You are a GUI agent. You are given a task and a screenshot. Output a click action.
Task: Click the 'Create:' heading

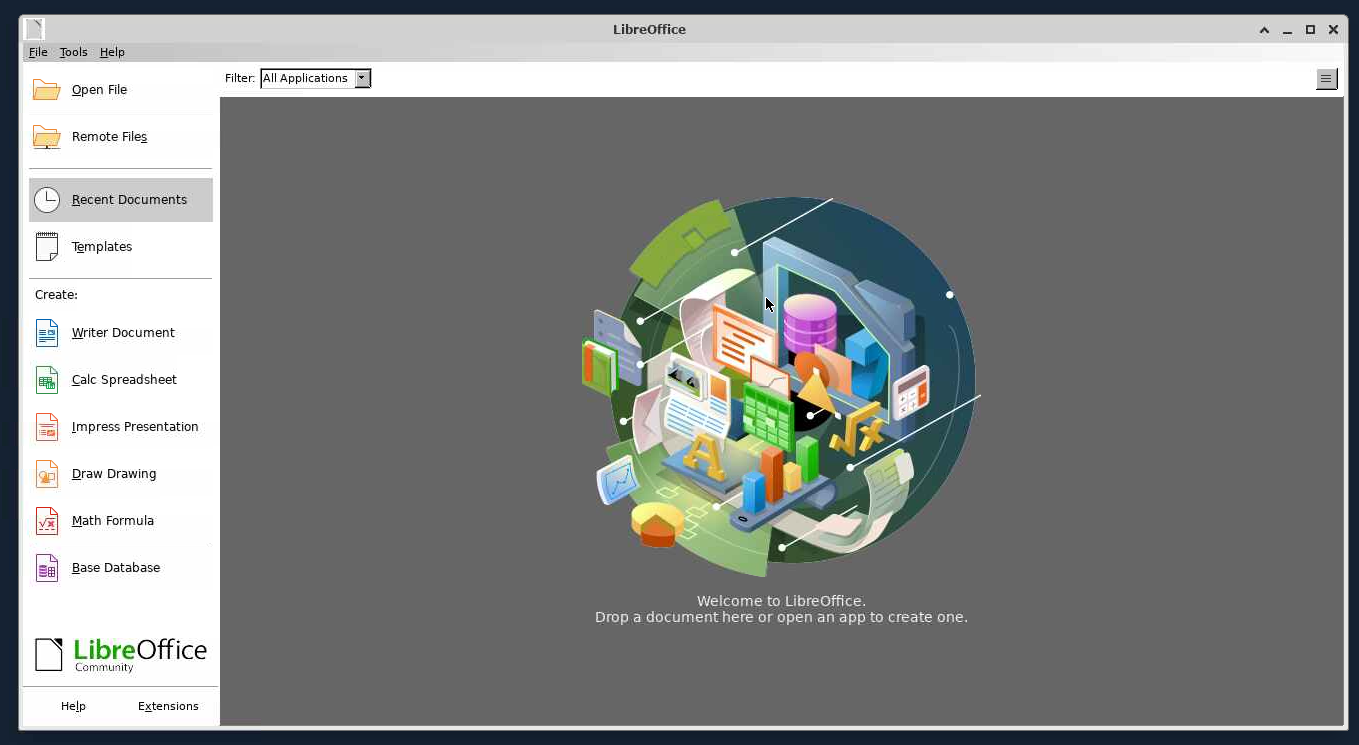coord(56,295)
